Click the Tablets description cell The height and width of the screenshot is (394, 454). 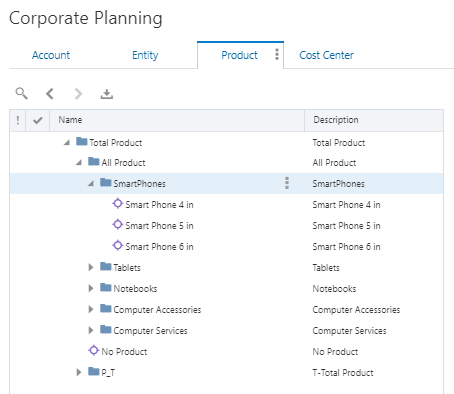[x=326, y=268]
